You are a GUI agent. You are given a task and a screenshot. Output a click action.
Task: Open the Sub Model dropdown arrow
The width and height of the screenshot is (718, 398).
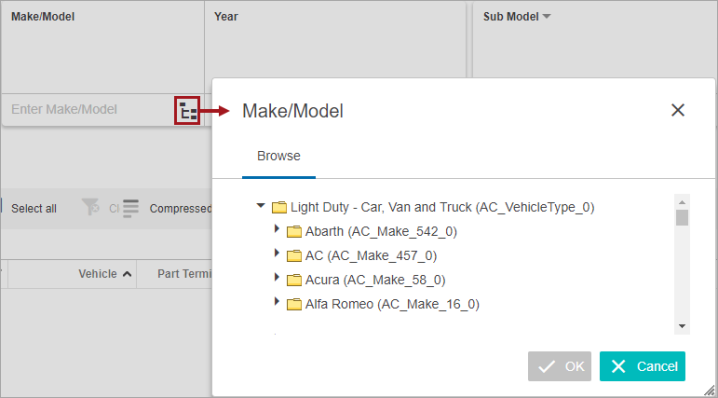tap(546, 16)
